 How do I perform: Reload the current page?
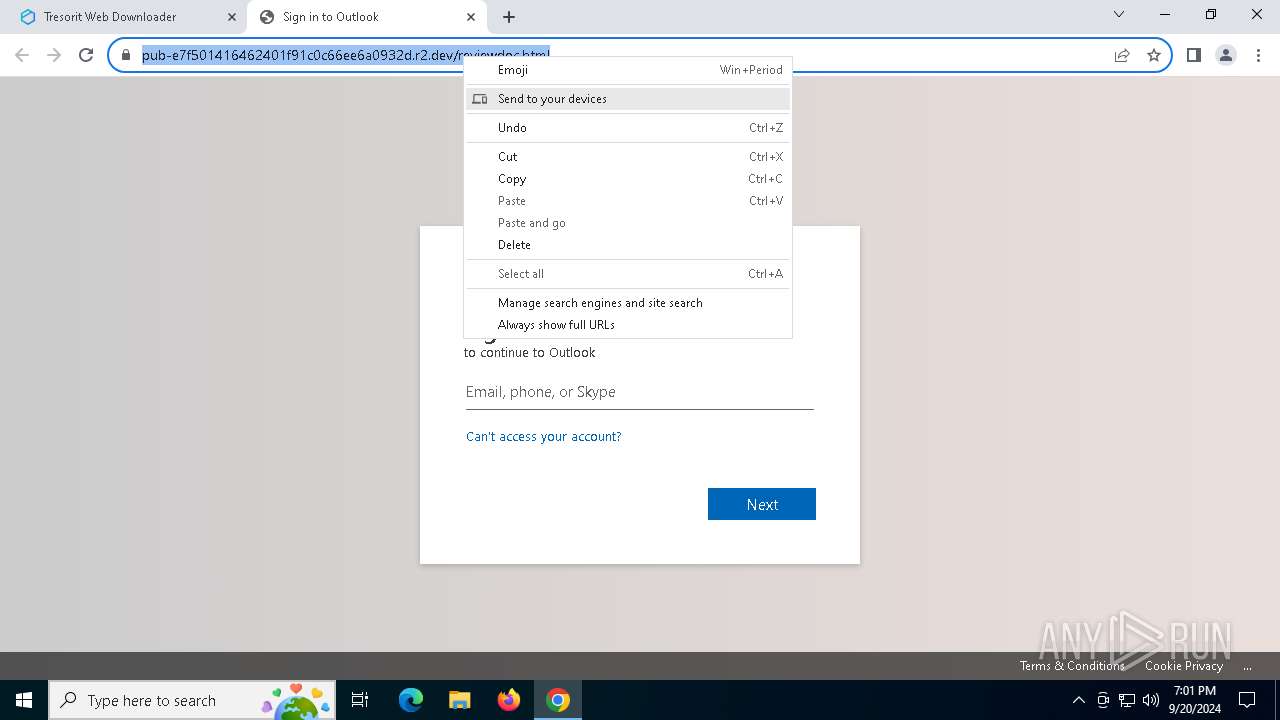(x=86, y=55)
